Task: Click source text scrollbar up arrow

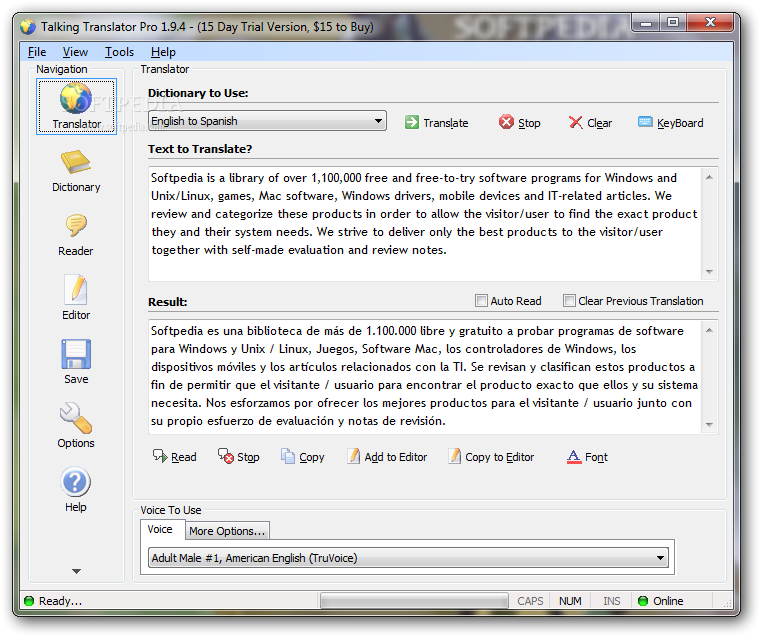Action: 709,177
